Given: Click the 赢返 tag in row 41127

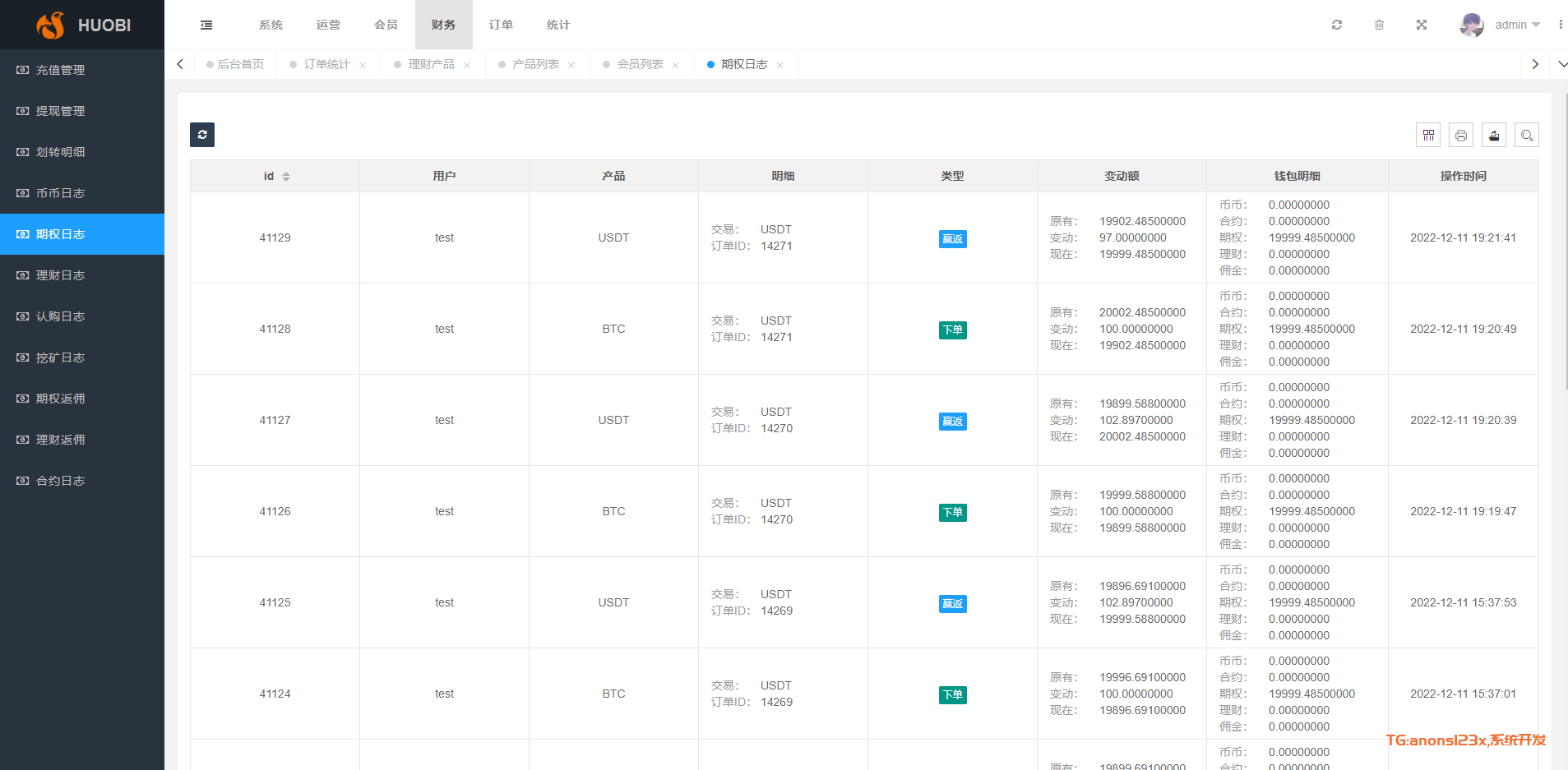Looking at the screenshot, I should tap(952, 422).
